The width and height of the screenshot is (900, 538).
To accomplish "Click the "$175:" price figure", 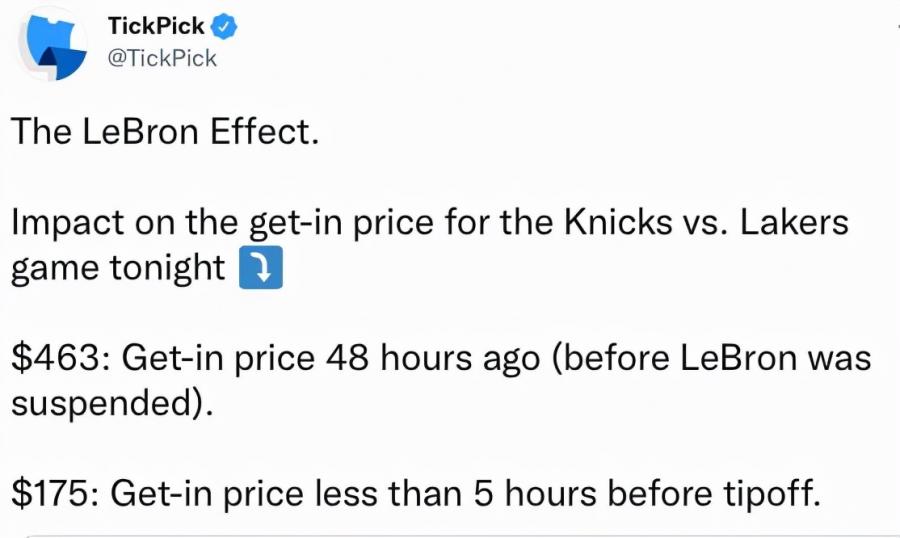I will (56, 493).
